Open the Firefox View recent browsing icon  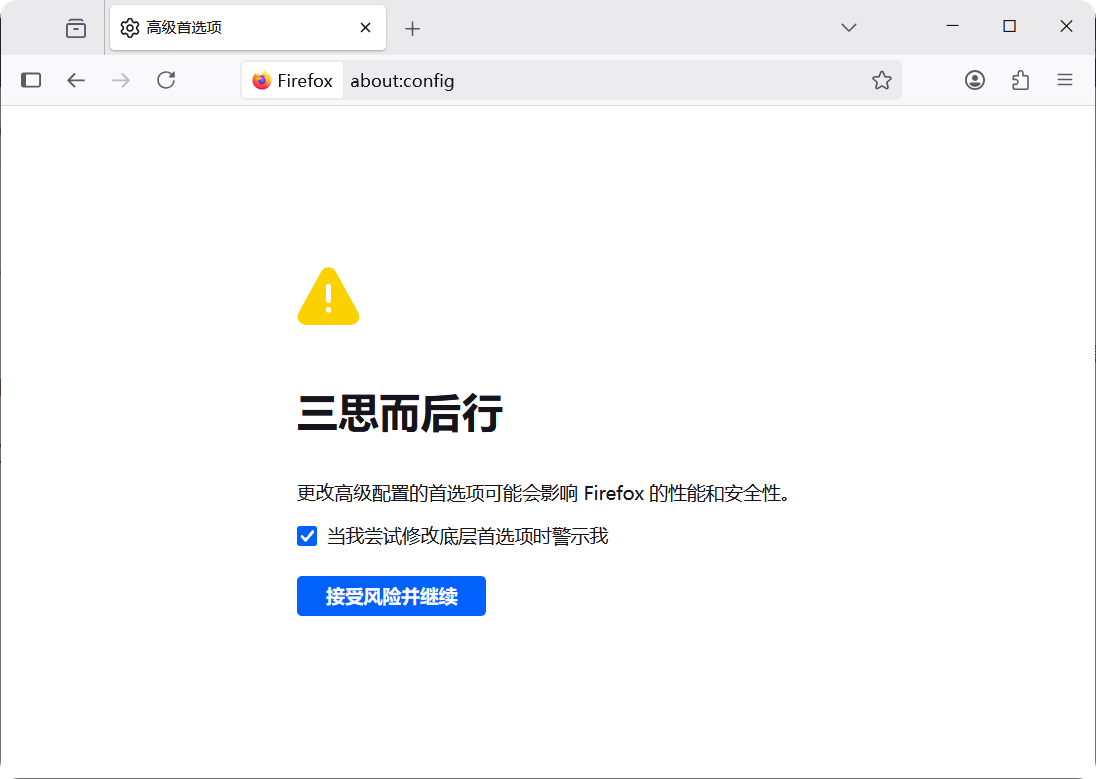pyautogui.click(x=76, y=28)
